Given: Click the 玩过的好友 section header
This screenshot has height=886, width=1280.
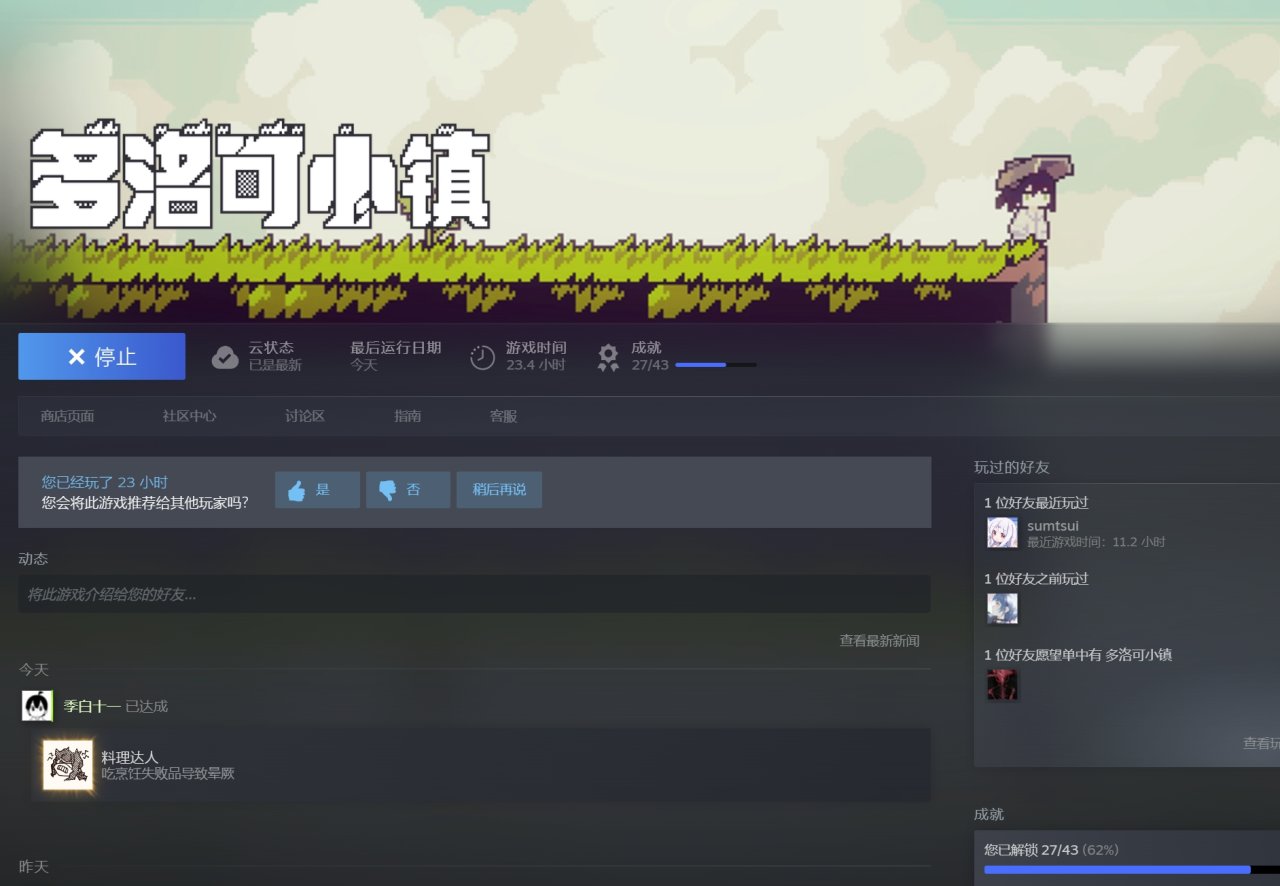Looking at the screenshot, I should point(1012,467).
